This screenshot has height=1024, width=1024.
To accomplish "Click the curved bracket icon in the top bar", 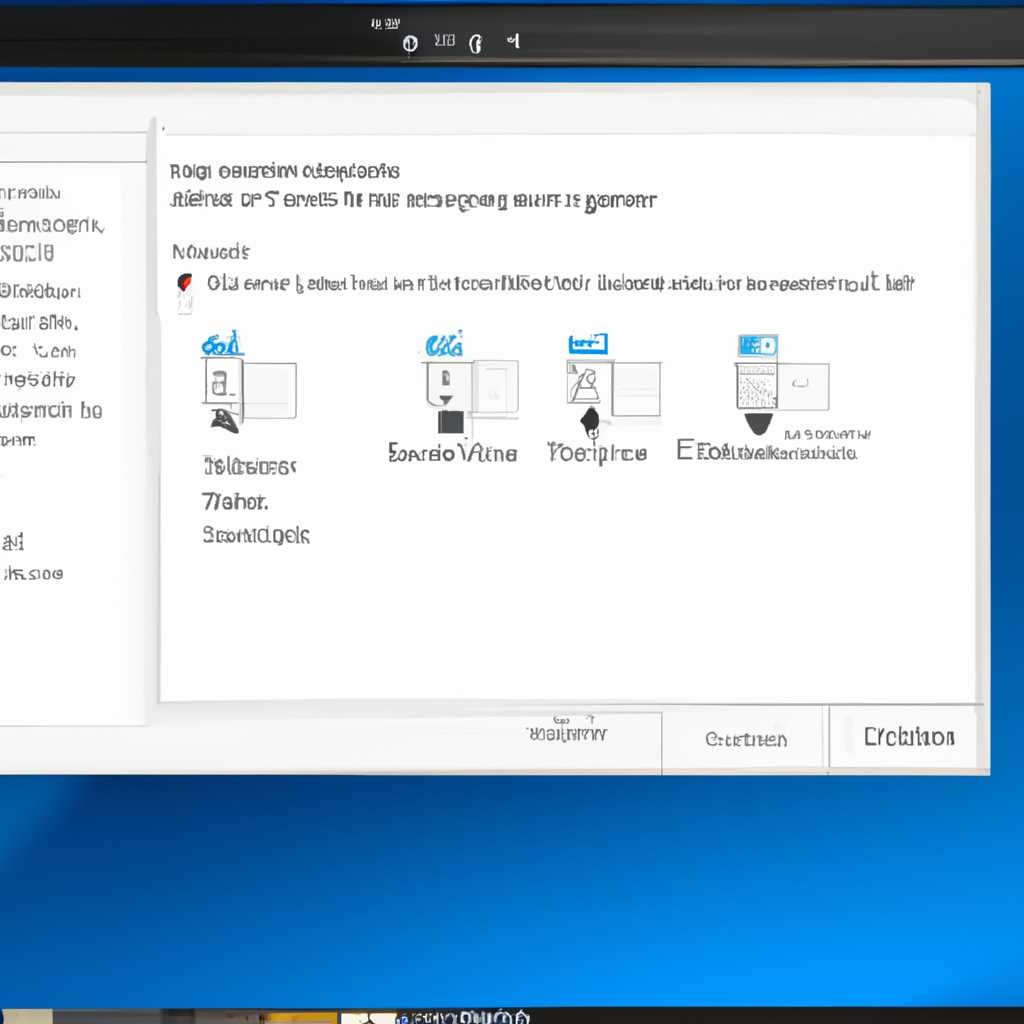I will click(476, 44).
